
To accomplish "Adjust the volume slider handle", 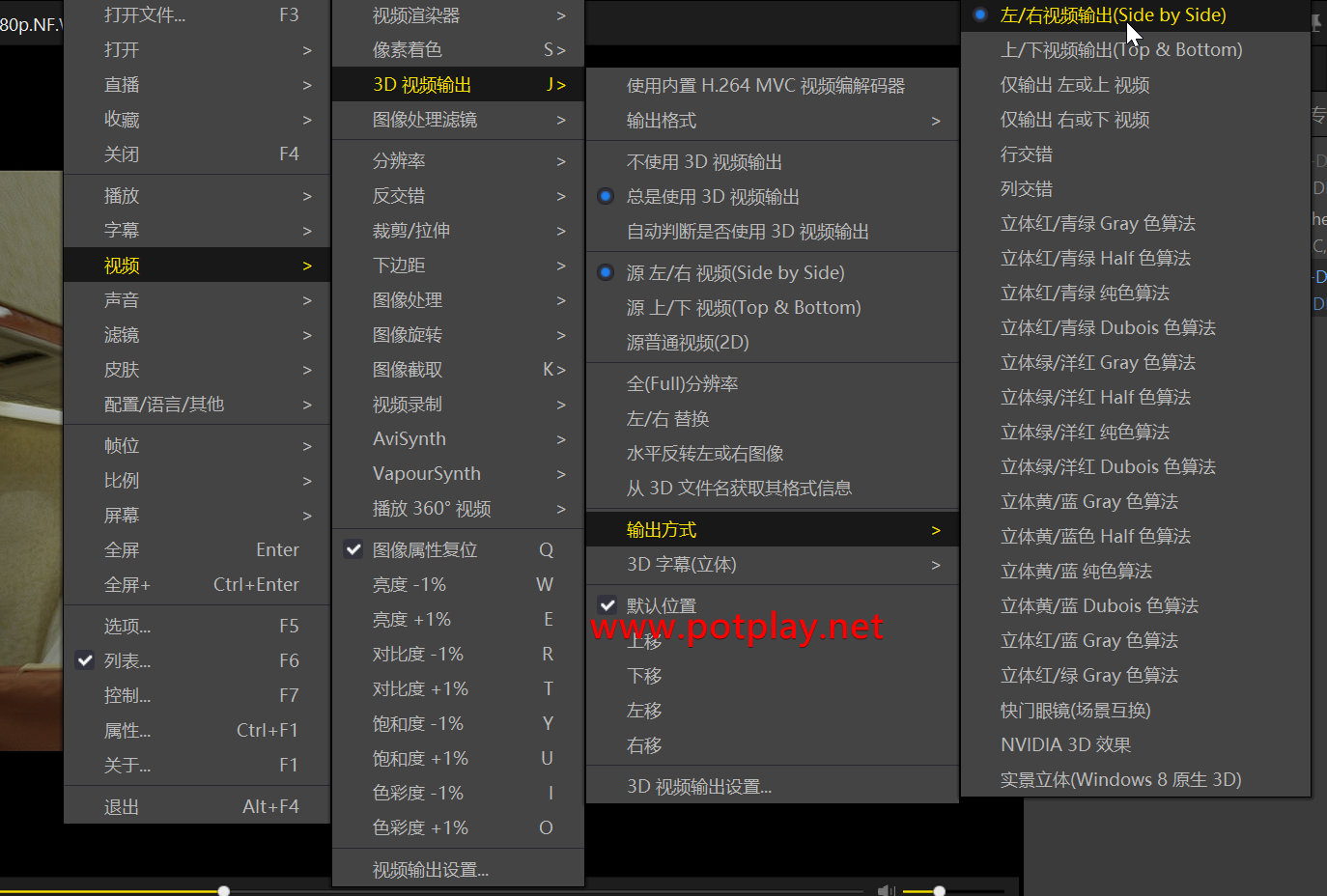I will (x=939, y=891).
